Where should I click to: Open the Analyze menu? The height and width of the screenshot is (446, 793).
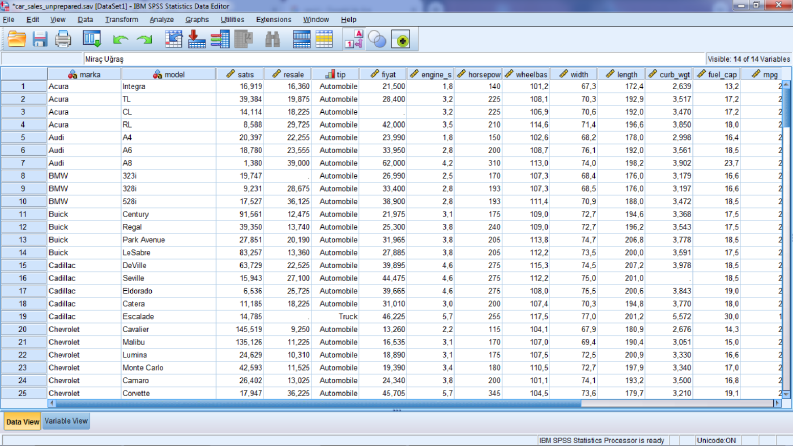(x=161, y=19)
